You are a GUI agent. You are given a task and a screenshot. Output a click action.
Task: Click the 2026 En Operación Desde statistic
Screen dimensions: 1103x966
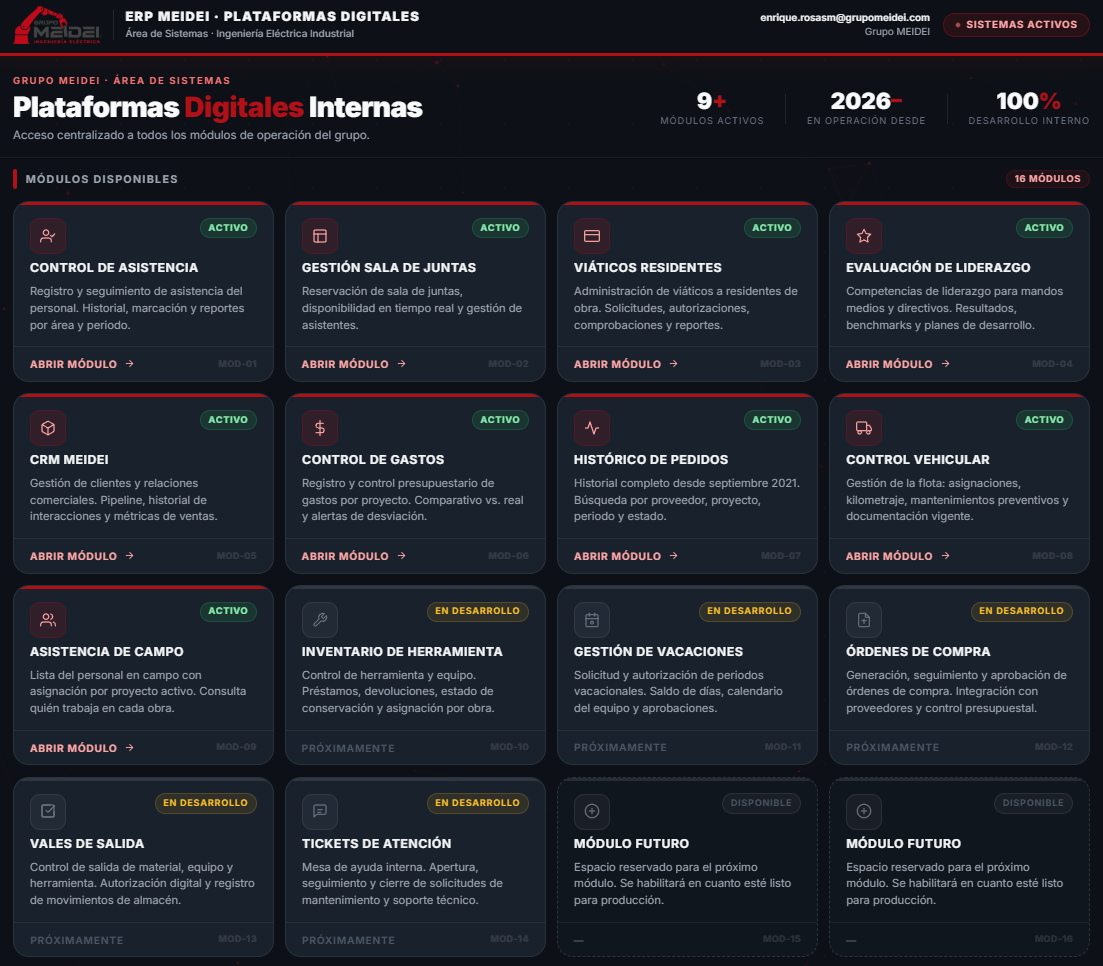coord(866,108)
